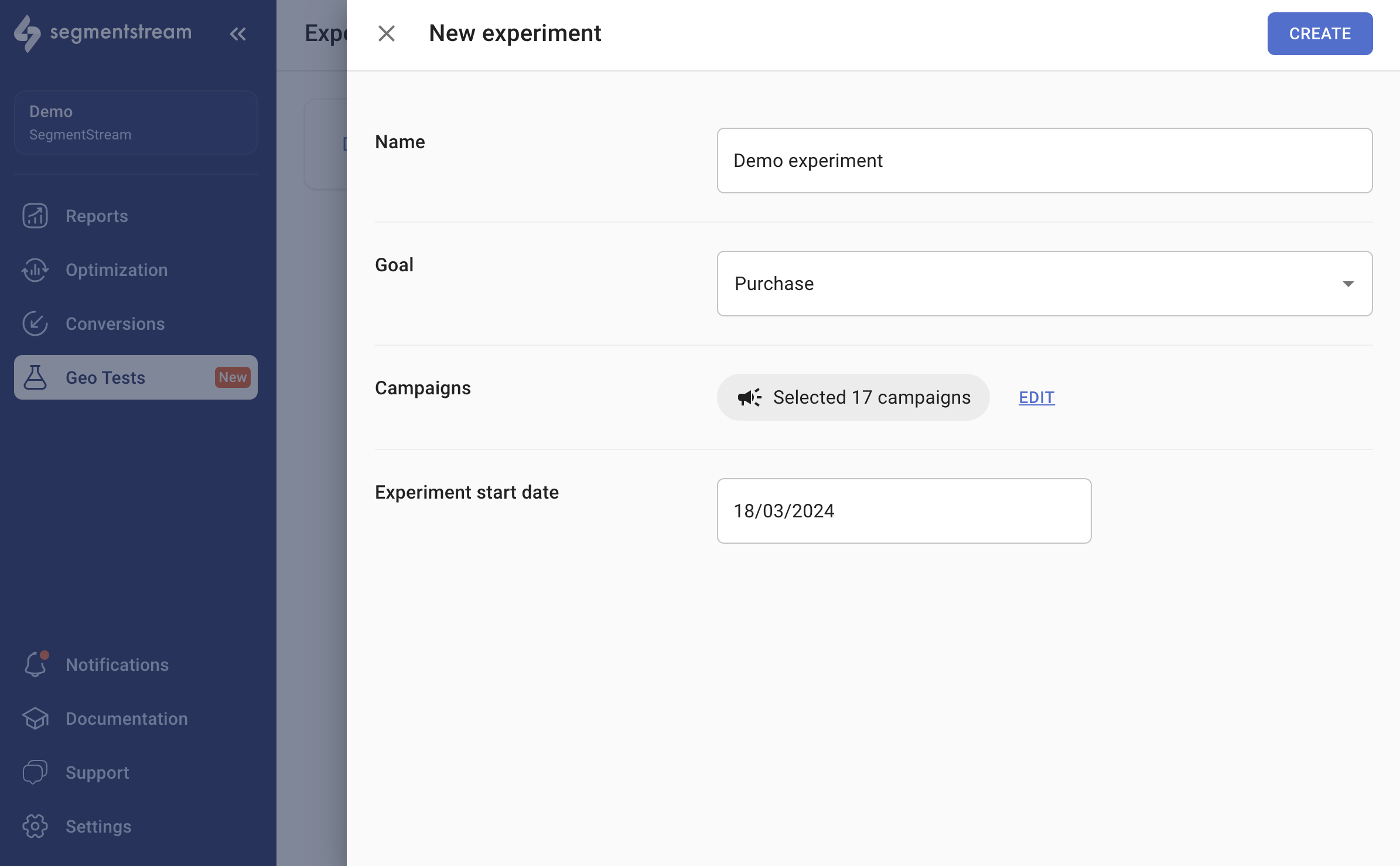Image resolution: width=1400 pixels, height=866 pixels.
Task: Open Notifications from the sidebar
Action: click(x=116, y=664)
